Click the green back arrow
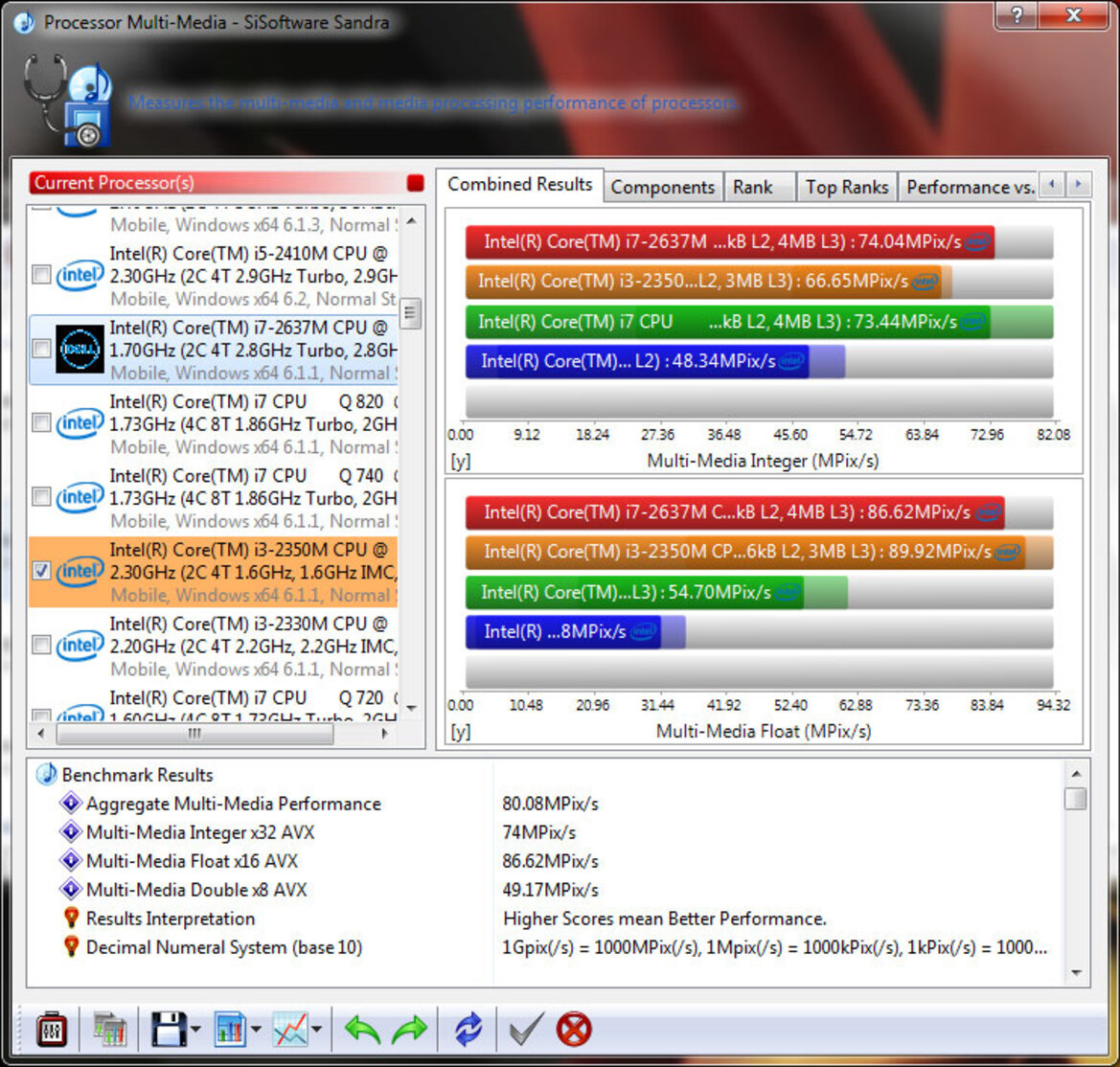The image size is (1120, 1067). [x=362, y=1029]
